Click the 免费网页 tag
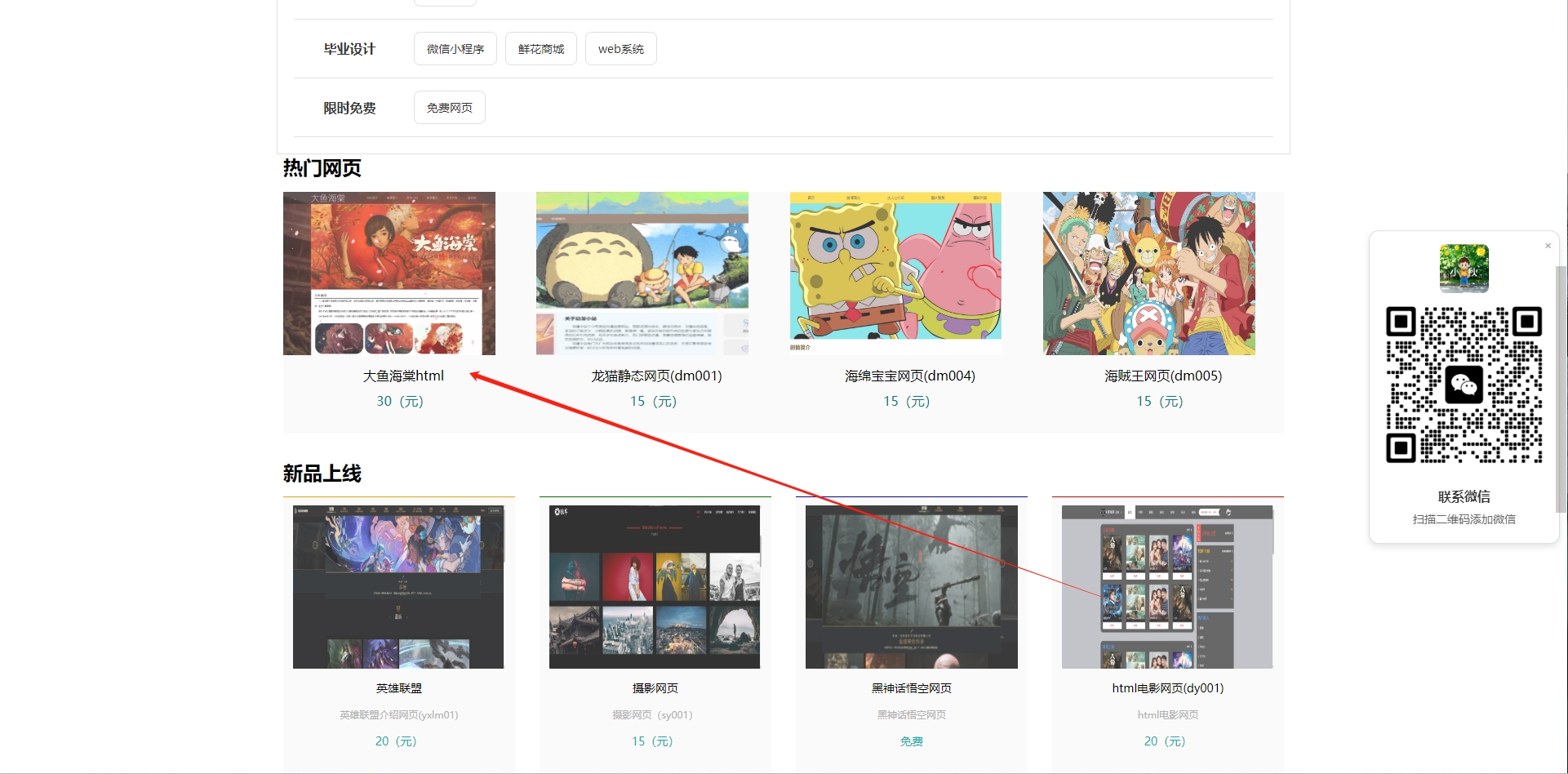 (x=450, y=108)
